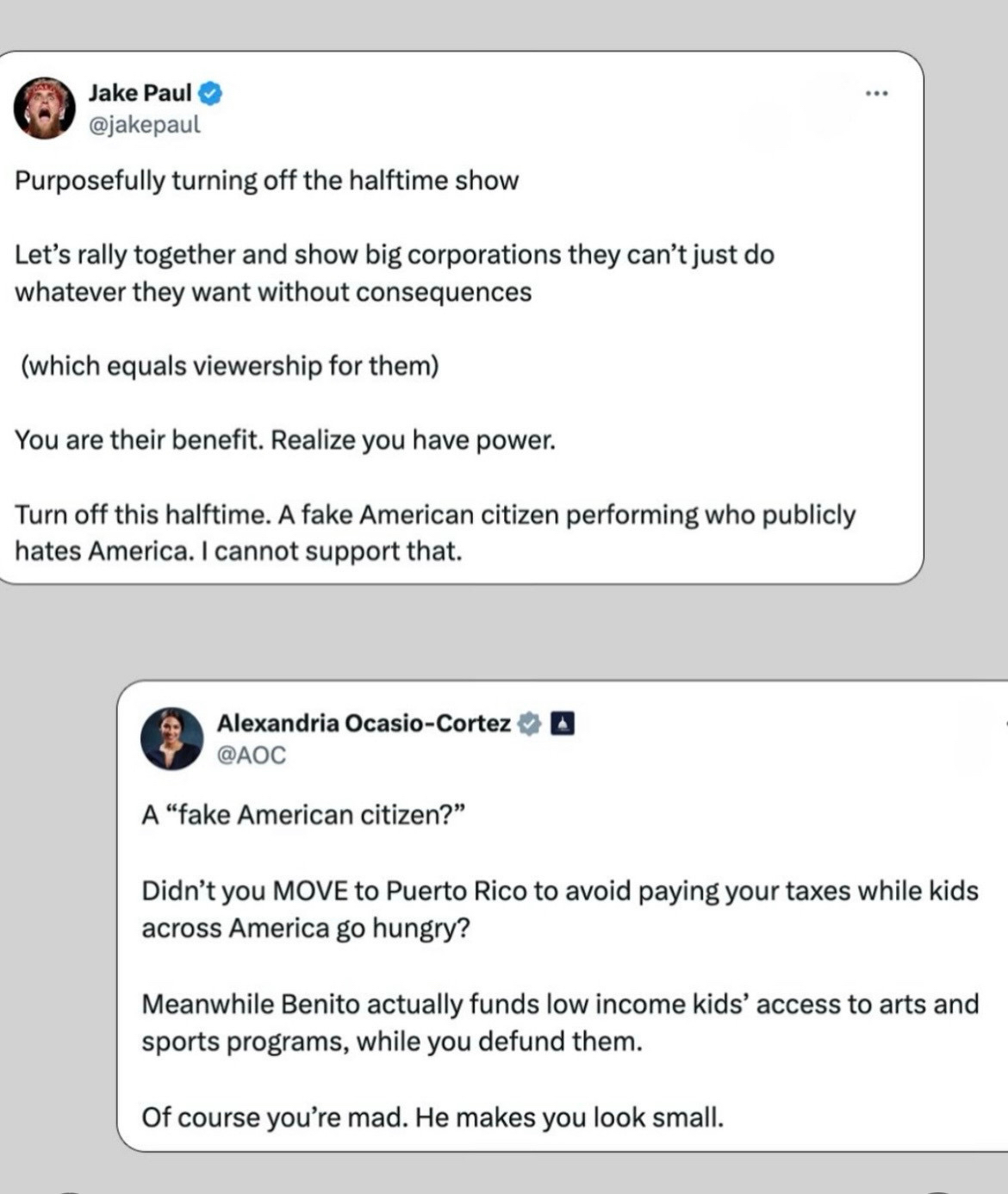The width and height of the screenshot is (1008, 1194).
Task: Click the line beginning "Turn off this halftime"
Action: (x=435, y=514)
